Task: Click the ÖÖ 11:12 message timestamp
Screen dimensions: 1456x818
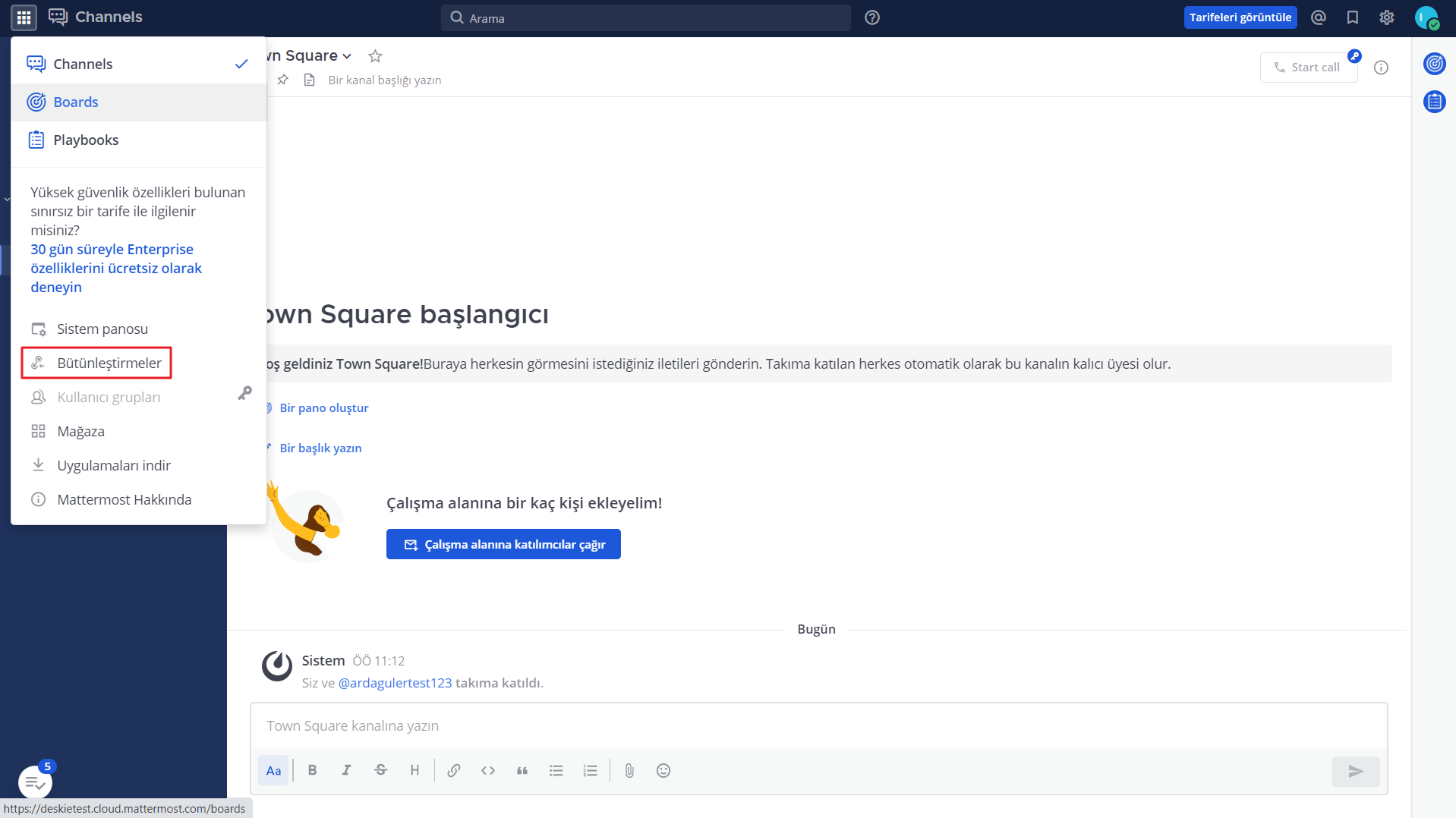Action: click(x=379, y=661)
